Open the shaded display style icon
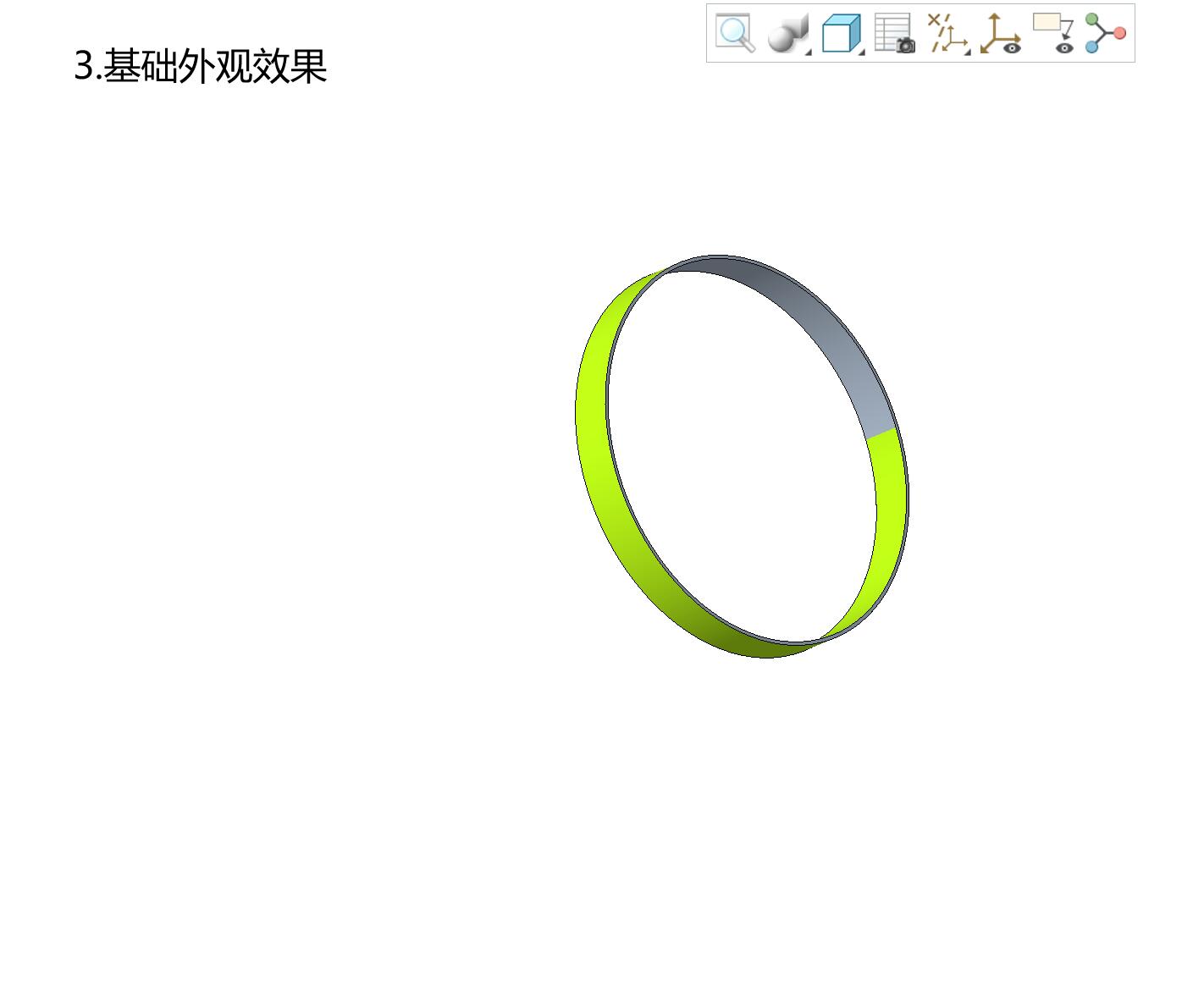 point(787,34)
